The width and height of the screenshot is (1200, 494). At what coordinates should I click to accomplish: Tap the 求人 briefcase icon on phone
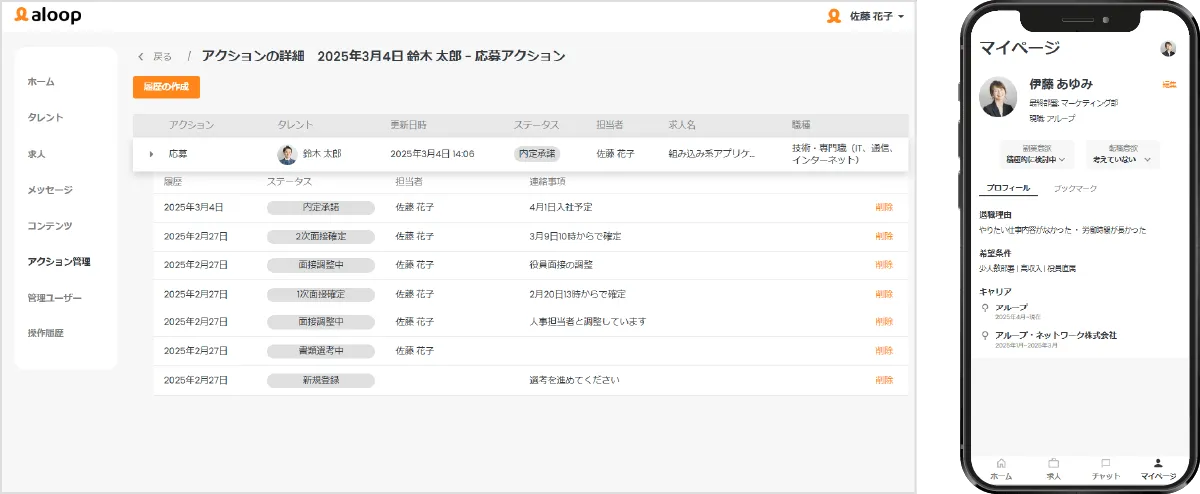[x=1053, y=463]
